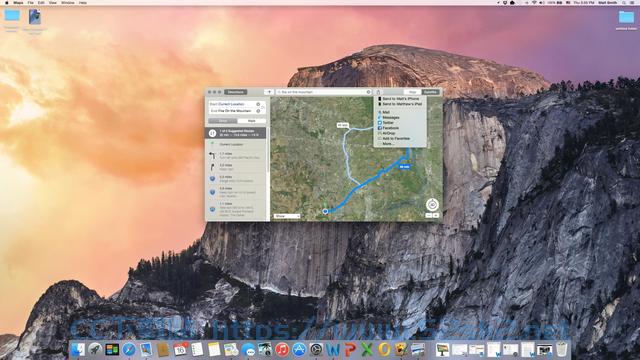Clear the Start location field

(x=258, y=104)
